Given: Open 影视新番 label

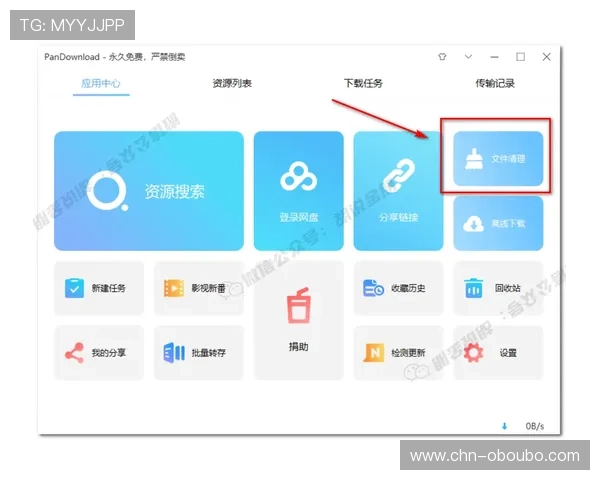Looking at the screenshot, I should [209, 288].
